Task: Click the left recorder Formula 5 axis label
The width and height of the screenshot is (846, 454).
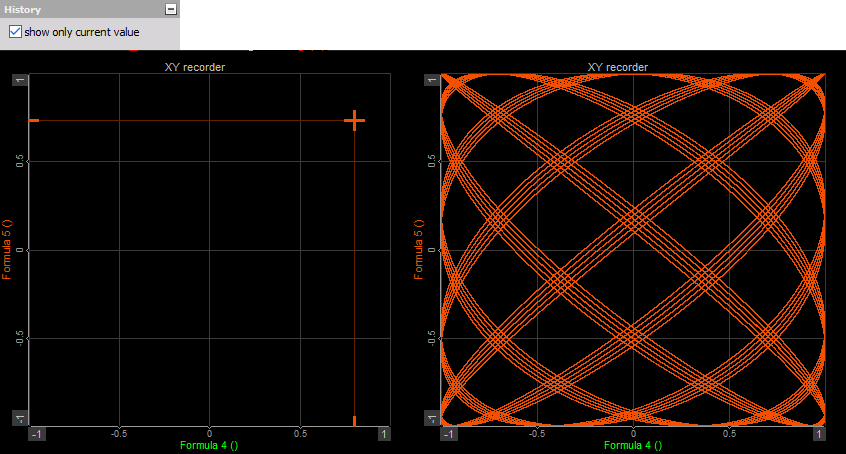Action: pyautogui.click(x=6, y=249)
